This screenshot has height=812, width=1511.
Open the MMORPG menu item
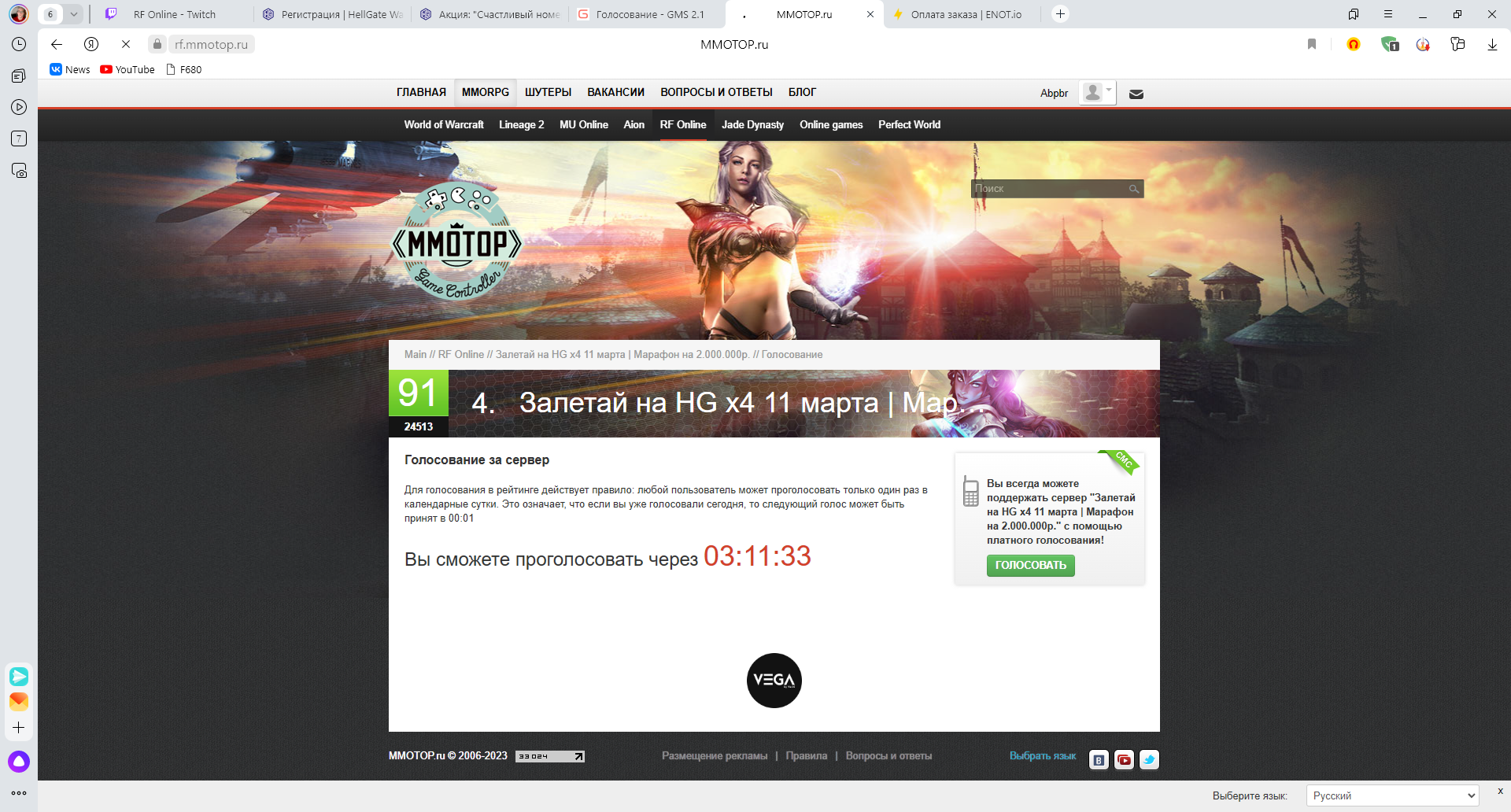click(486, 93)
